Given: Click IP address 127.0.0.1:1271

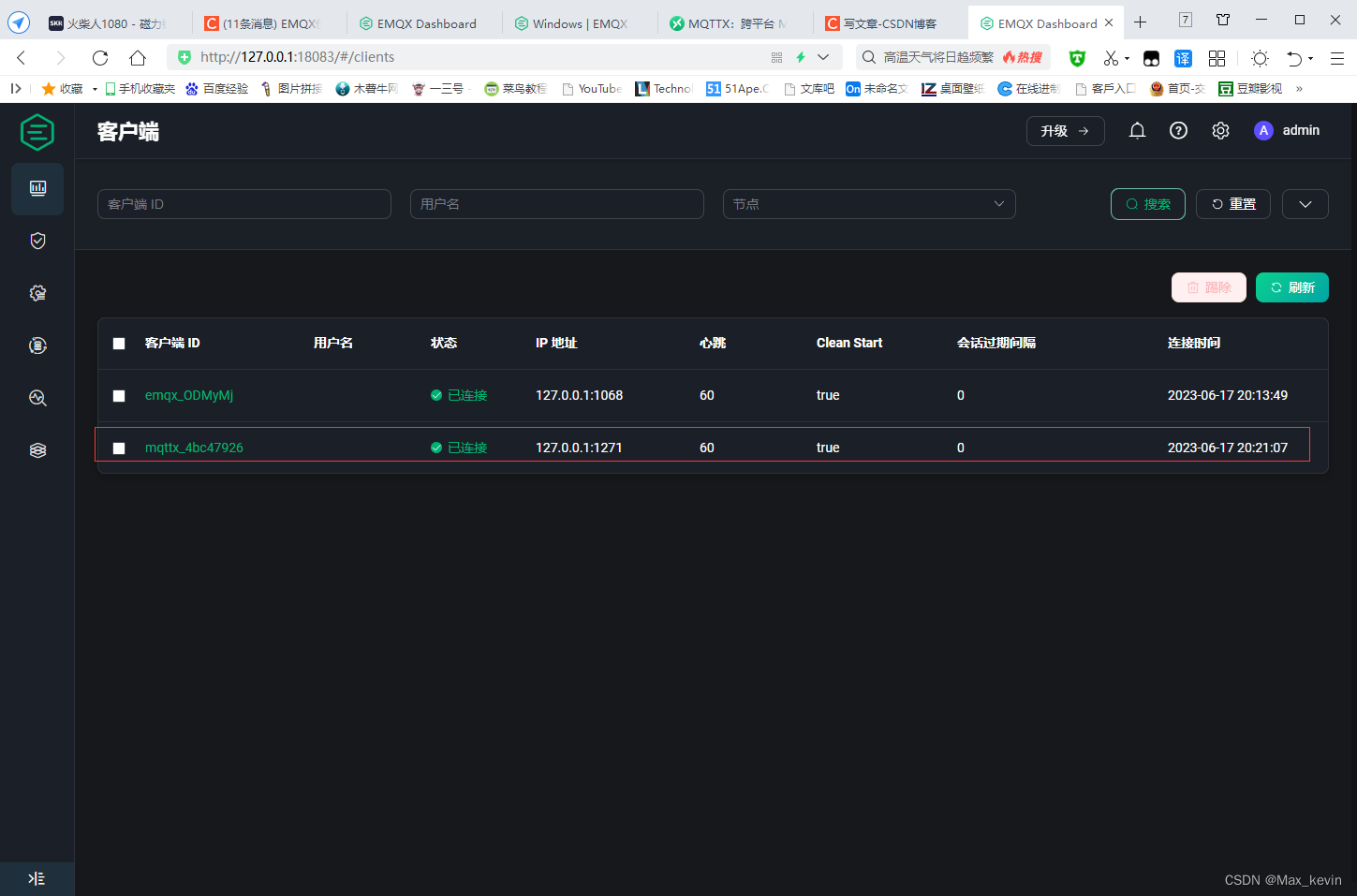Looking at the screenshot, I should coord(579,448).
